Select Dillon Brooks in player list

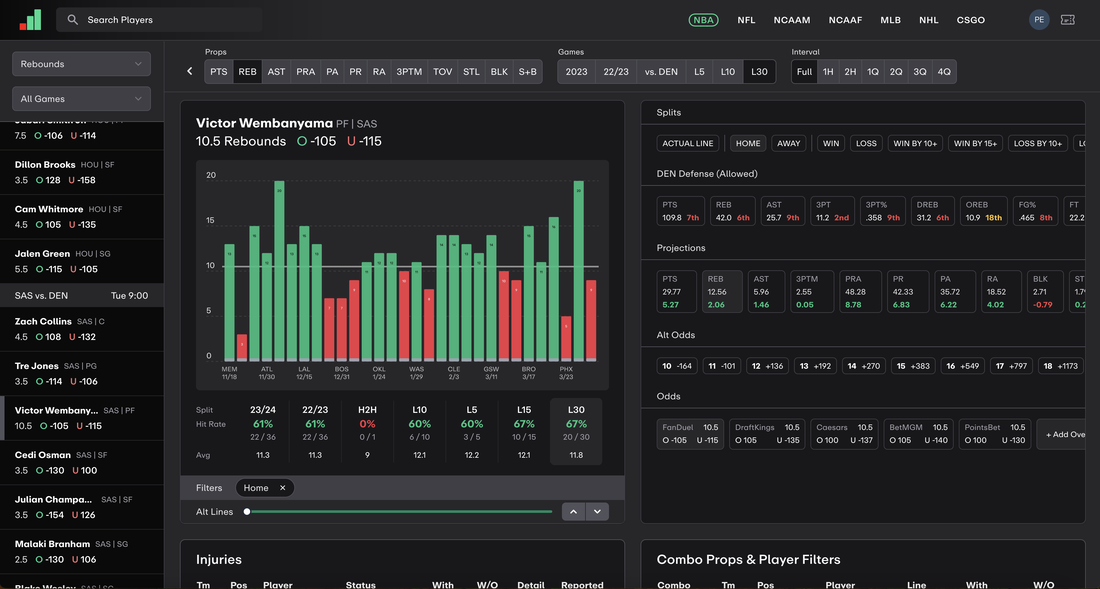click(x=81, y=172)
